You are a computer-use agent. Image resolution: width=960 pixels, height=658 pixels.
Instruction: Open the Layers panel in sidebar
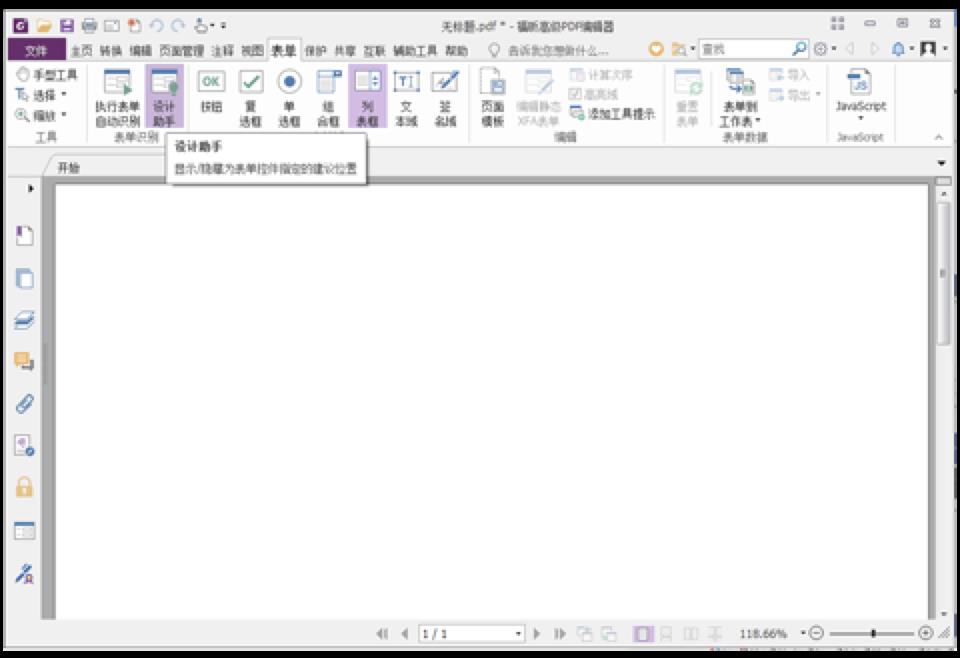pos(24,320)
